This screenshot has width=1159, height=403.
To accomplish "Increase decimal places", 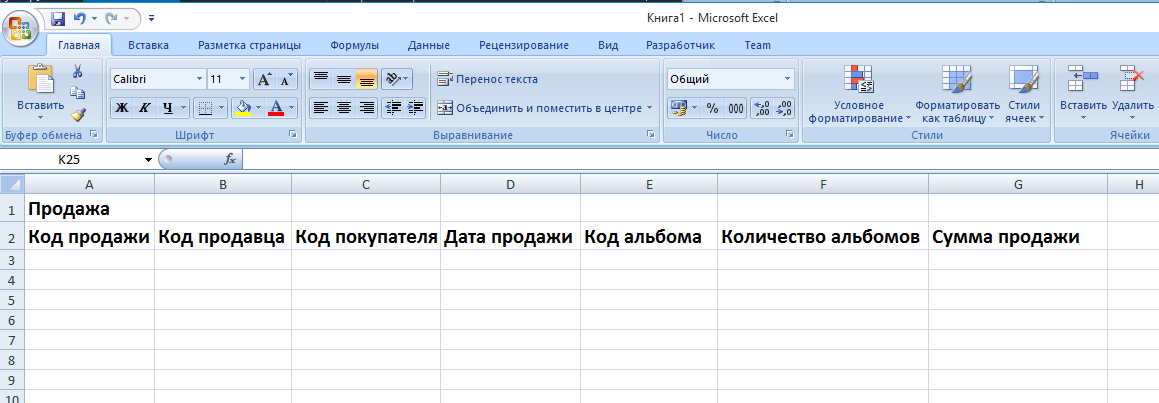I will (762, 109).
